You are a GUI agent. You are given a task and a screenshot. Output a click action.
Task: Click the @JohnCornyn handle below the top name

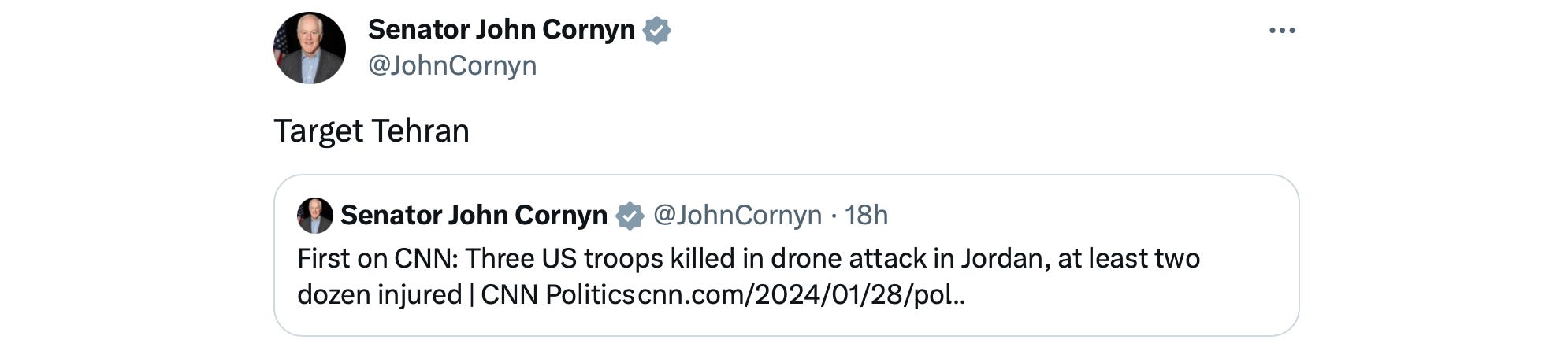452,65
